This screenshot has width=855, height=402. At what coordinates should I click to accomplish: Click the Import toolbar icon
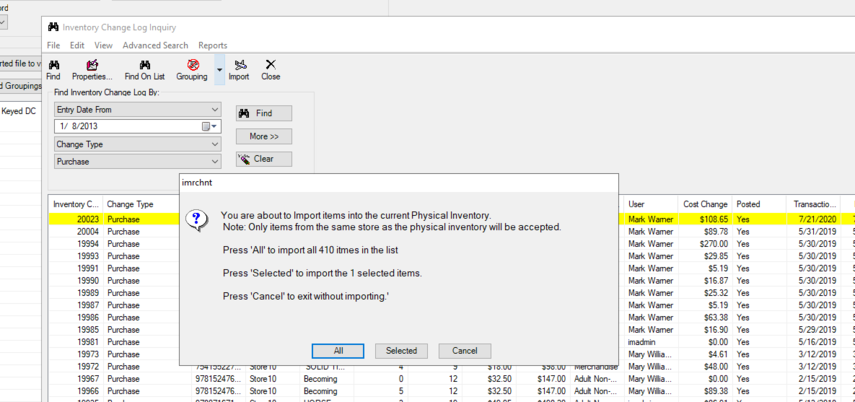click(239, 70)
